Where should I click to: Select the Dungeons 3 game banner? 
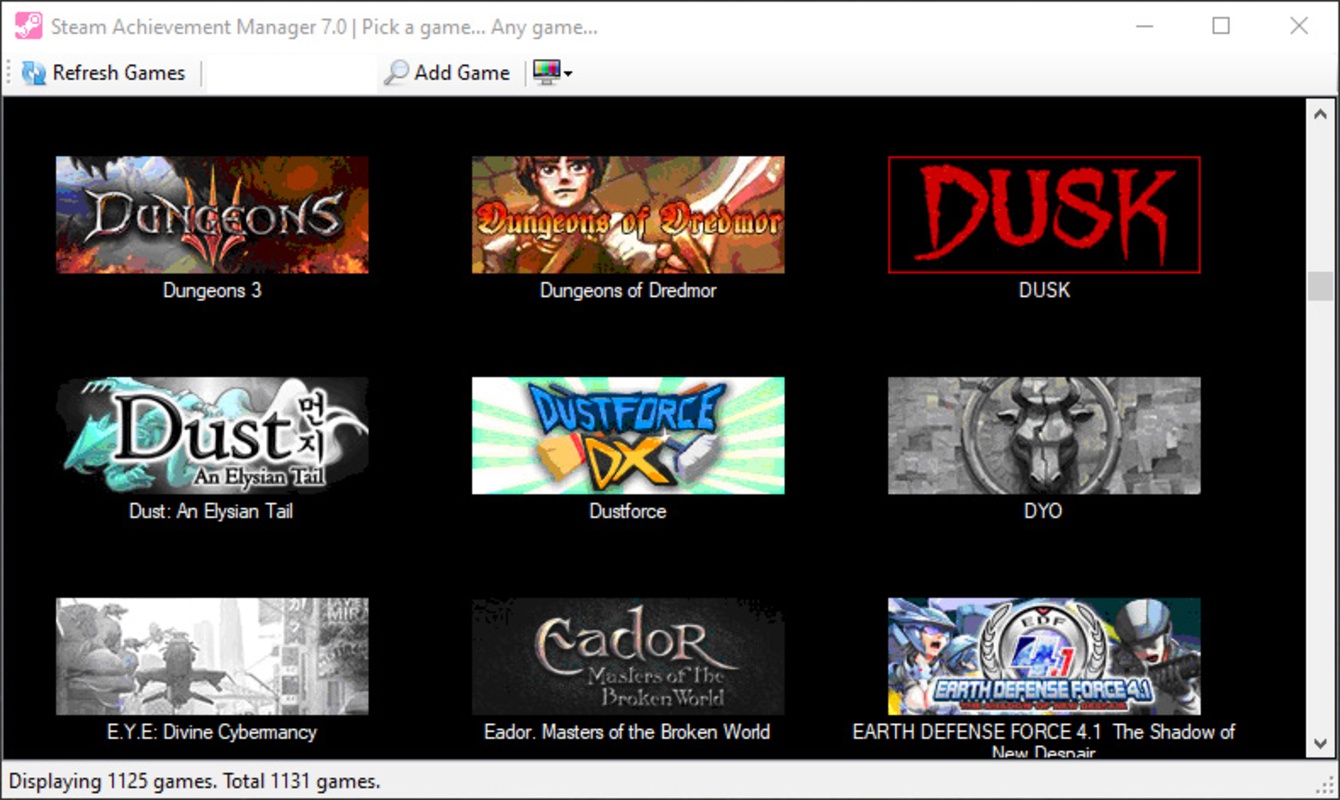pyautogui.click(x=212, y=215)
